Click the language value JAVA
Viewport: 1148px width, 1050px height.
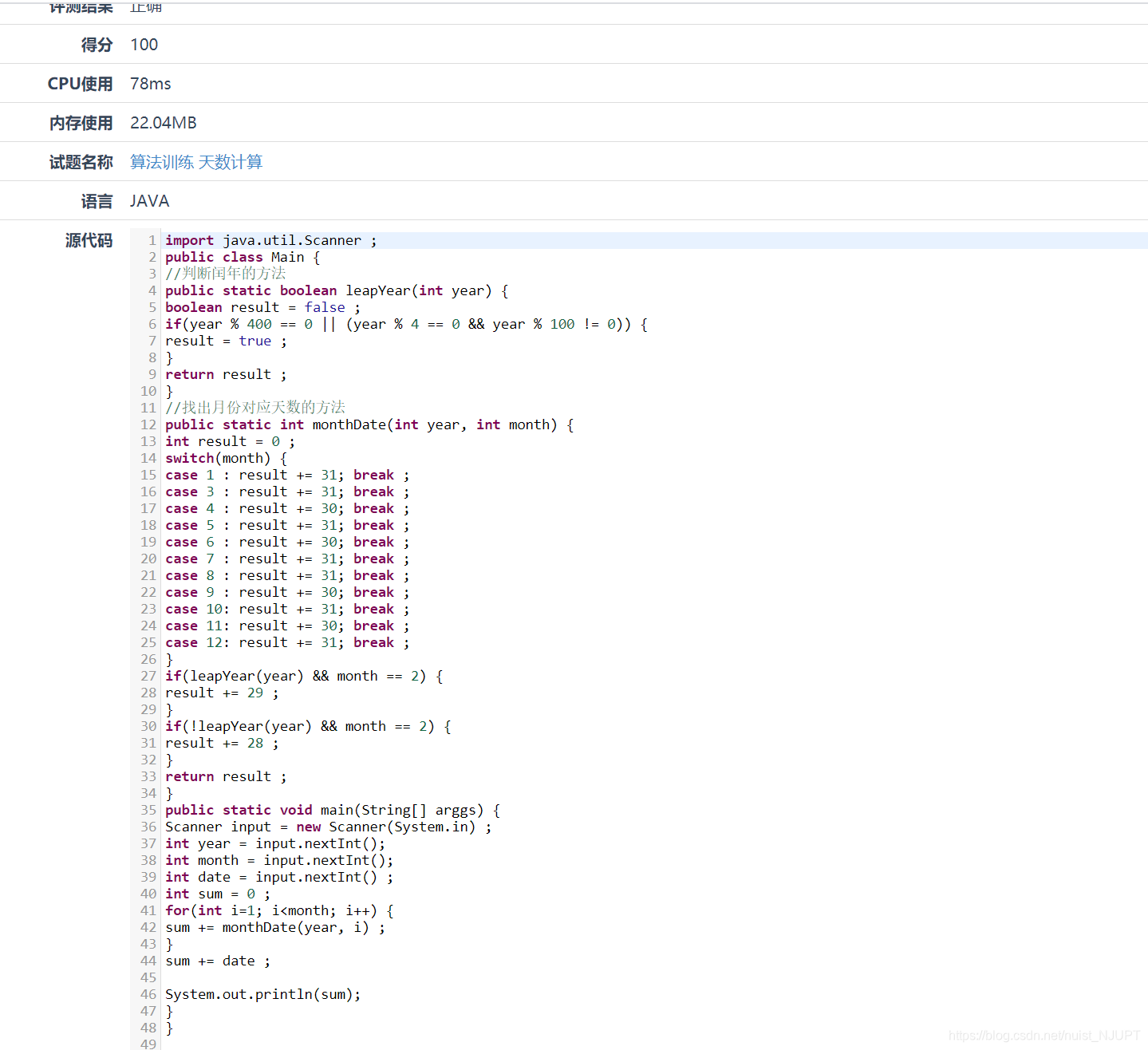(x=150, y=201)
